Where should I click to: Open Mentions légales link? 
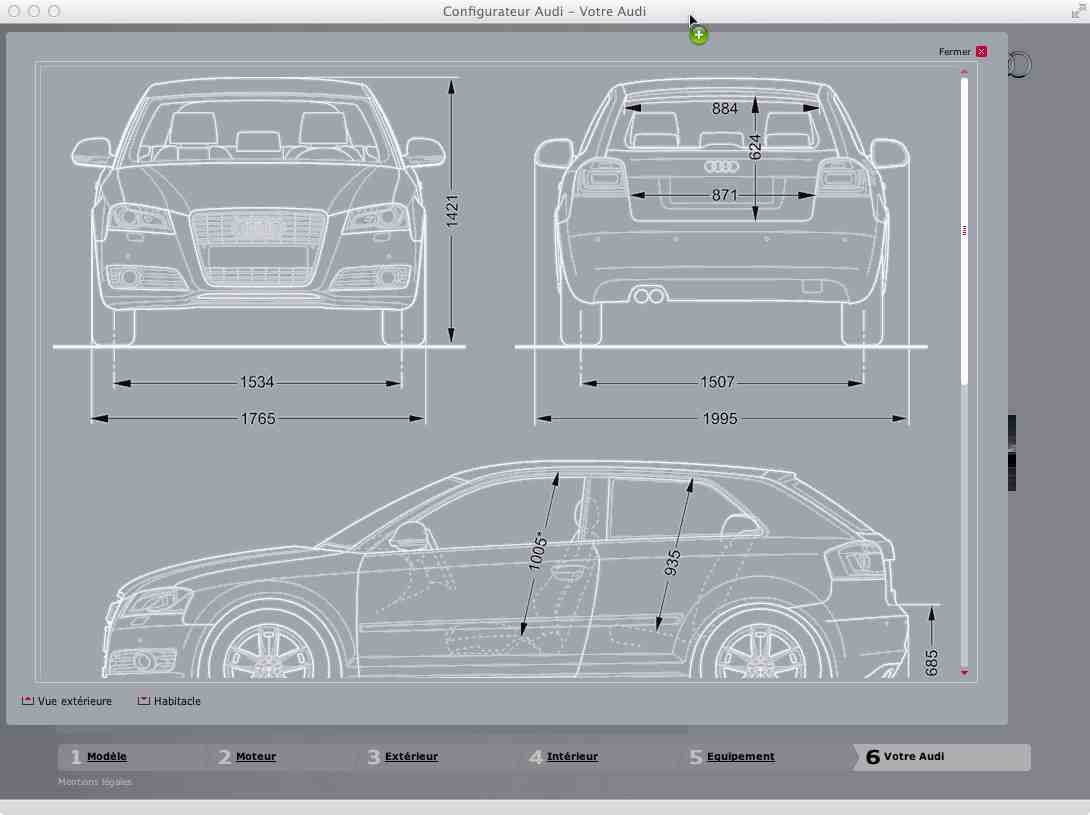(95, 782)
